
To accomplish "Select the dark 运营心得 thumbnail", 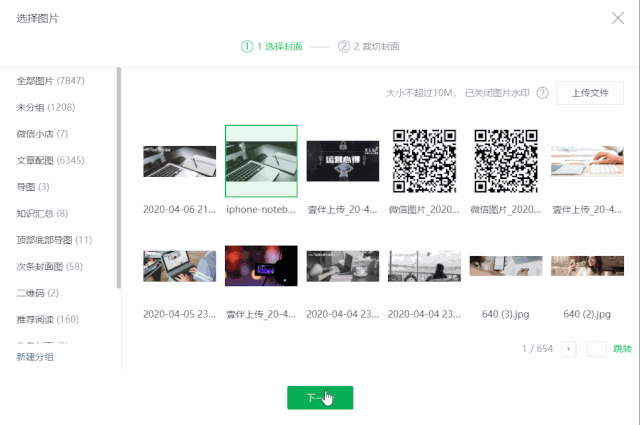I will pyautogui.click(x=343, y=161).
